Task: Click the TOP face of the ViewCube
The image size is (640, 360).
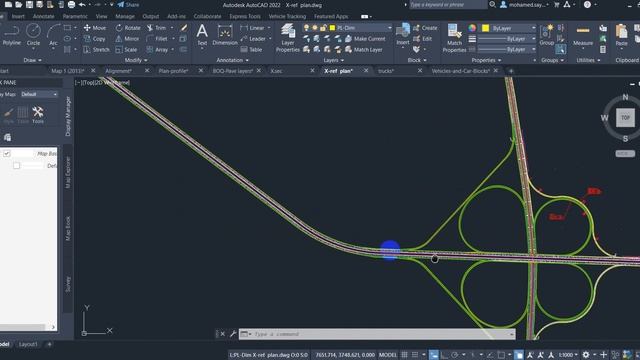Action: pos(625,118)
